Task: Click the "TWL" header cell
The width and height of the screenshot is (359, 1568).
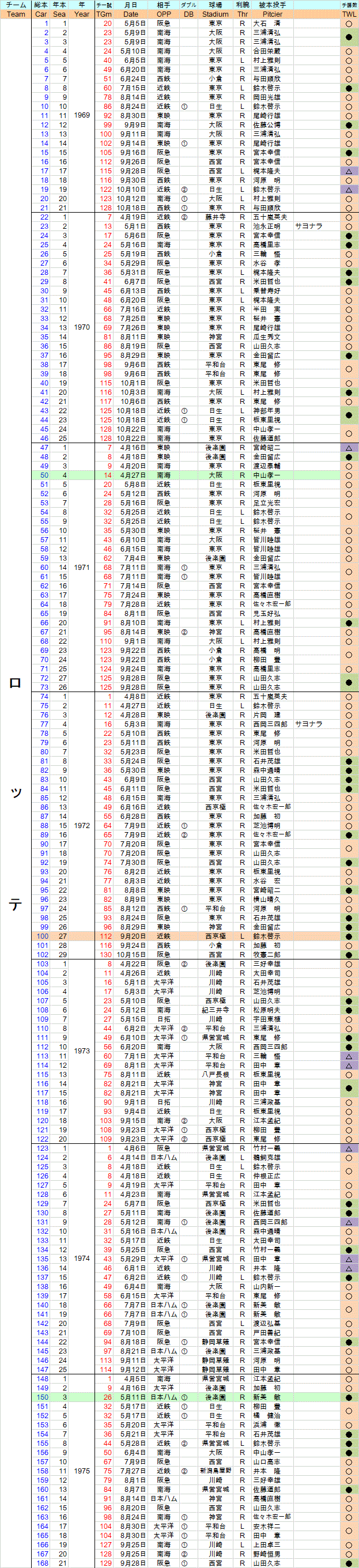Action: coord(349,14)
